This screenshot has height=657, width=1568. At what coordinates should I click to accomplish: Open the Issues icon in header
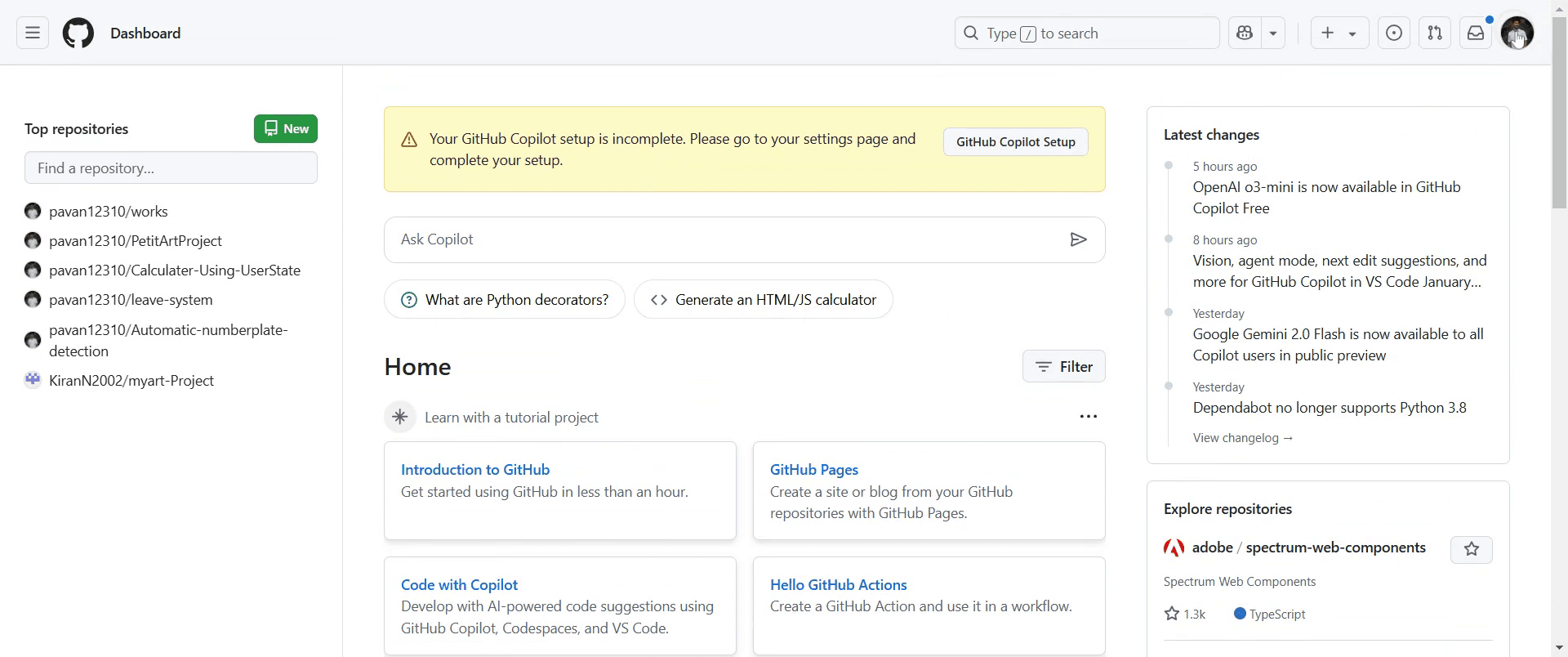pos(1394,33)
